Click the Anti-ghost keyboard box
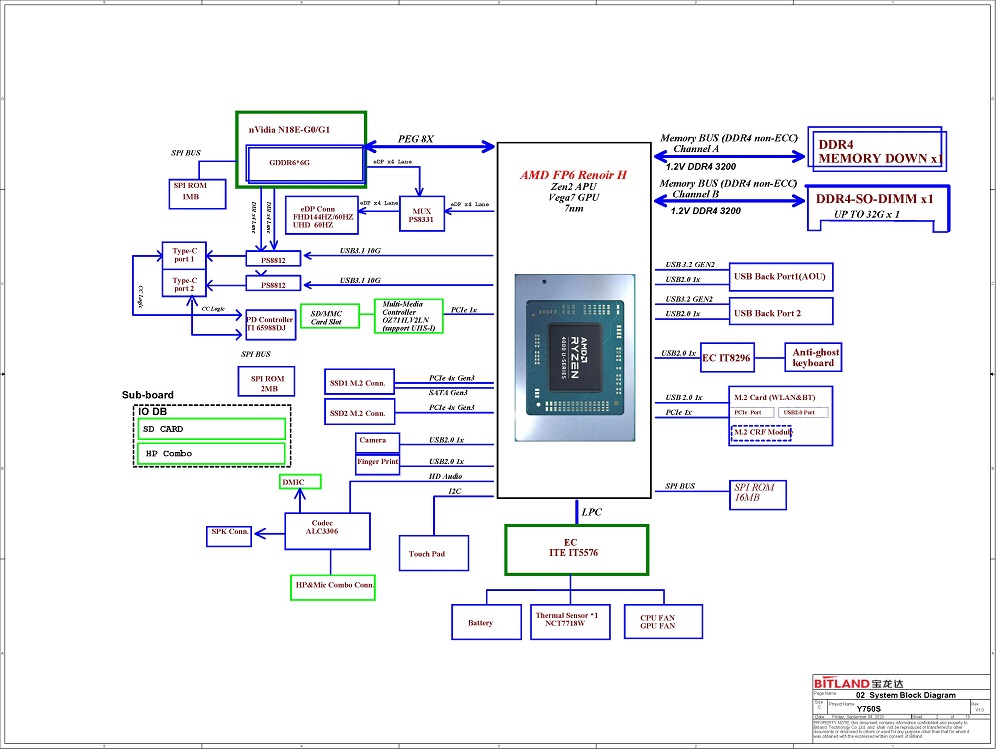Image resolution: width=1000 pixels, height=749 pixels. pyautogui.click(x=813, y=357)
